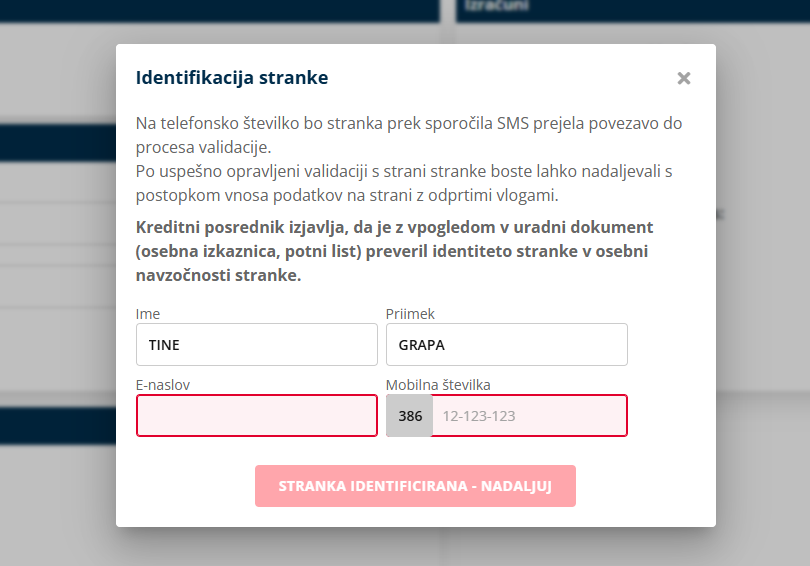Click the dimmed panel right of the dialog
The image size is (810, 566).
[x=763, y=300]
